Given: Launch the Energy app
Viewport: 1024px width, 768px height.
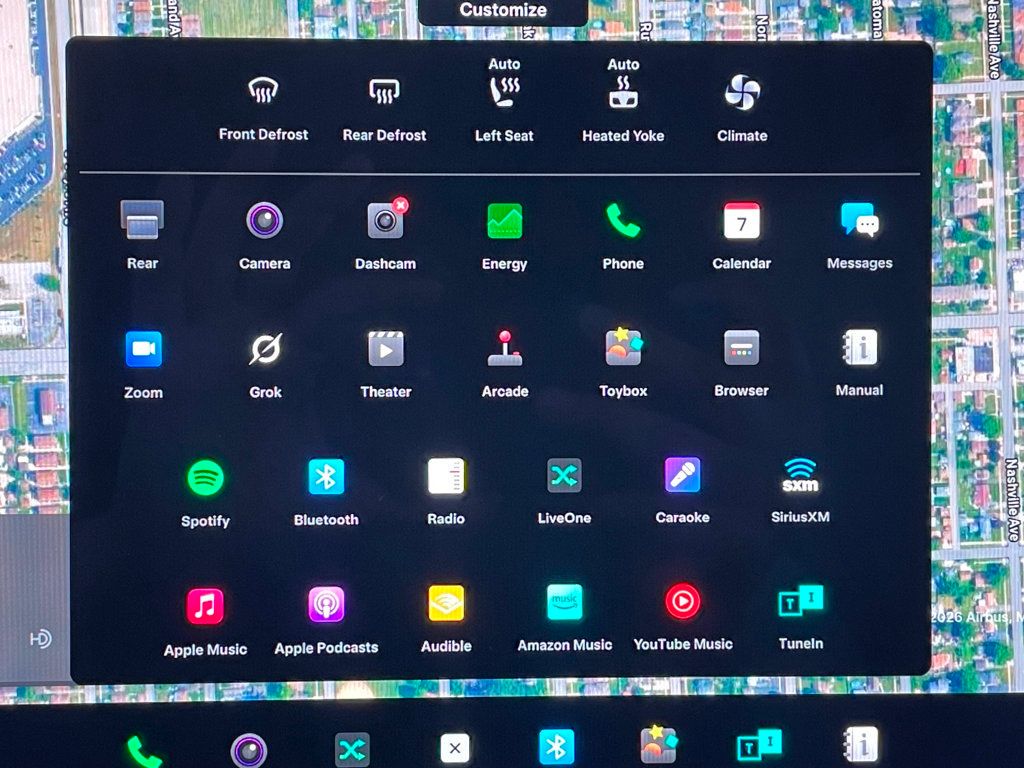Looking at the screenshot, I should pyautogui.click(x=504, y=221).
